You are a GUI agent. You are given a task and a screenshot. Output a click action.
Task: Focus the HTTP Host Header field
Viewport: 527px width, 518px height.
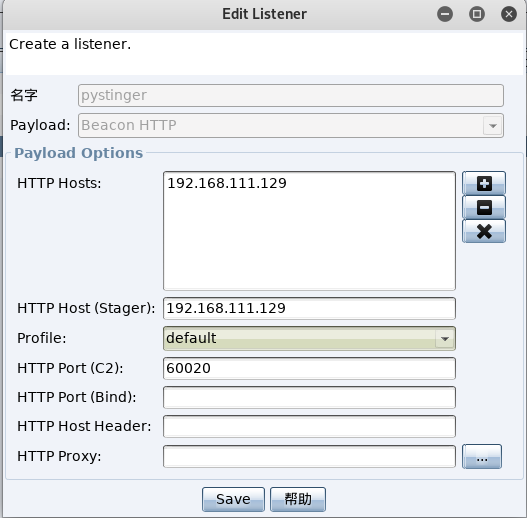point(309,426)
